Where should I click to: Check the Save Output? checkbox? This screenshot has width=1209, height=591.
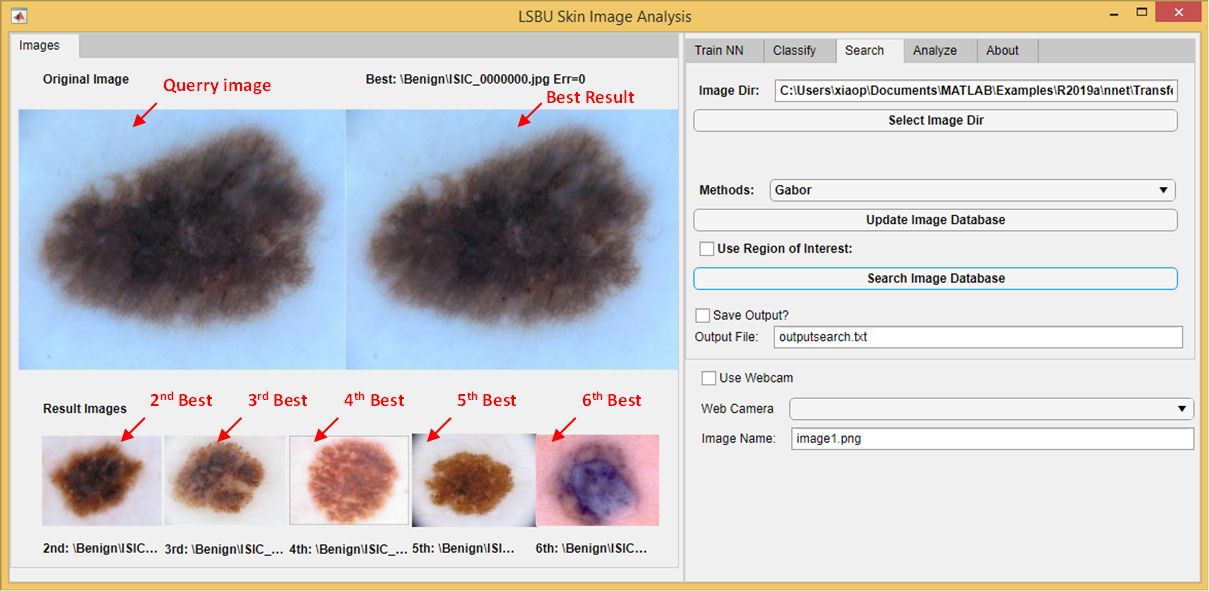pos(702,315)
